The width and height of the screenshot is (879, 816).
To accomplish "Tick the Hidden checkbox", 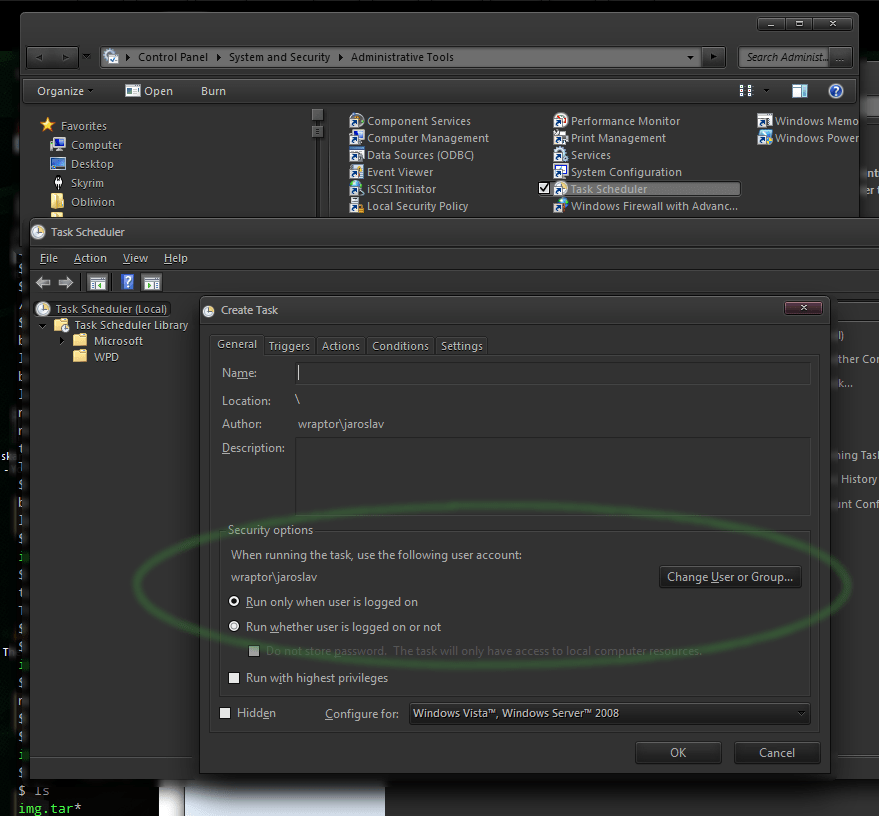I will [x=225, y=713].
